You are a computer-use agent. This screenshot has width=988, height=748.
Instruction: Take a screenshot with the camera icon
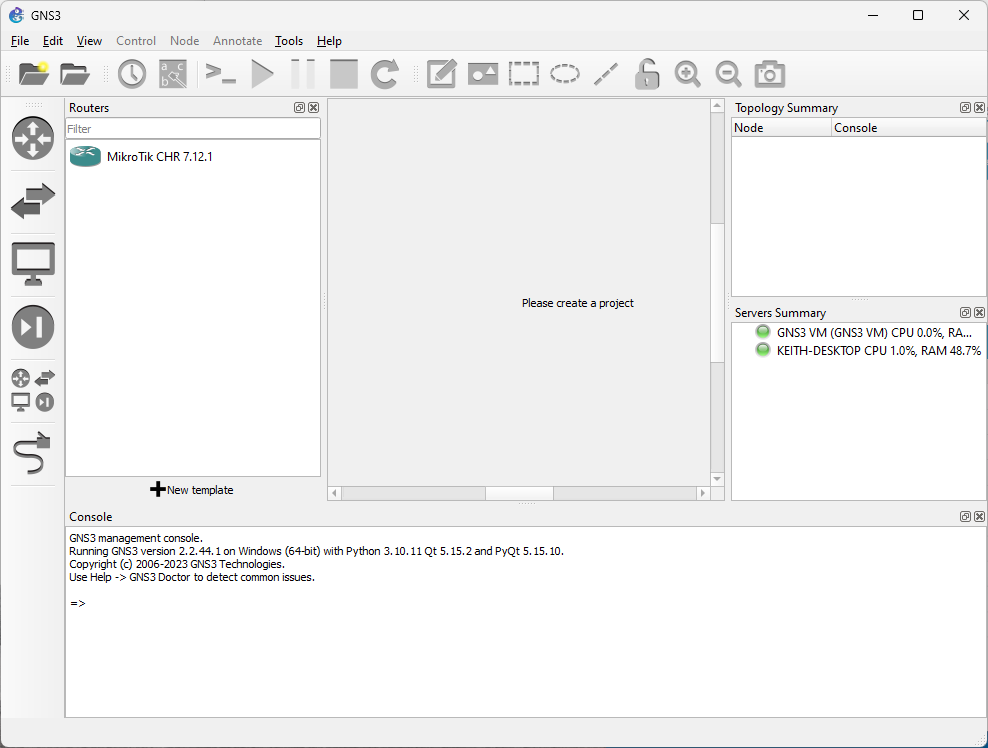pyautogui.click(x=769, y=73)
